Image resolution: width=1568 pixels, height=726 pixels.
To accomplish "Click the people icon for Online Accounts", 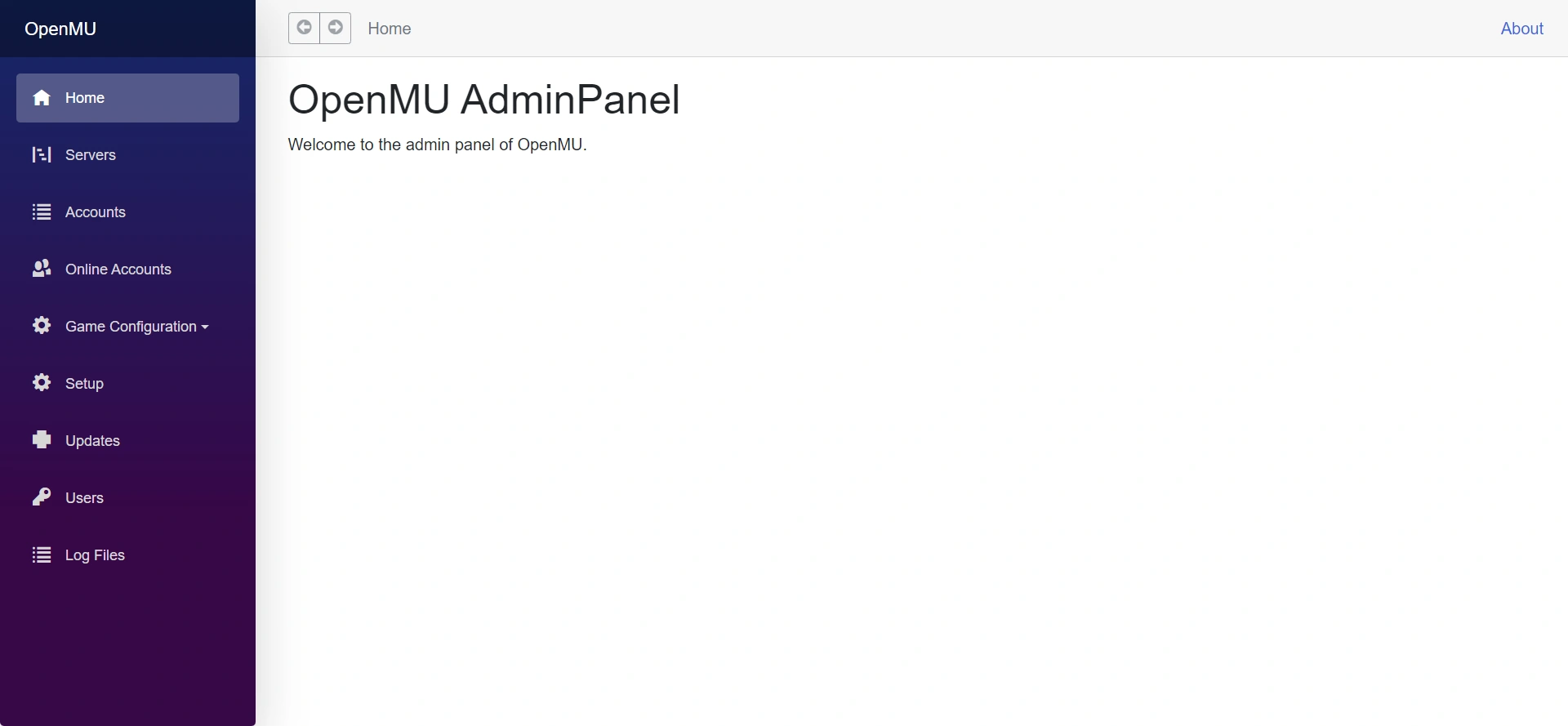I will (42, 269).
